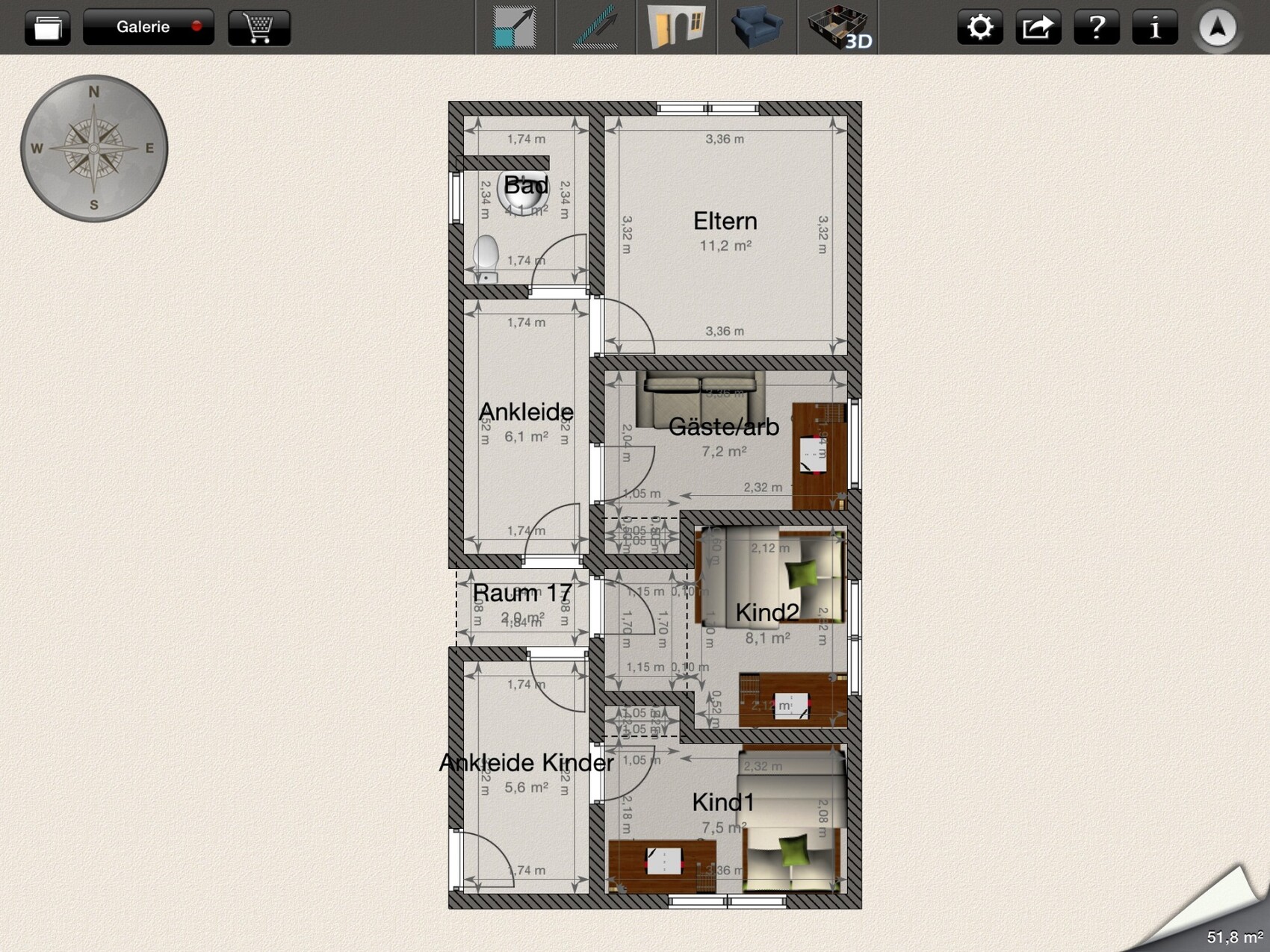1270x952 pixels.
Task: Switch to 3D view
Action: click(838, 28)
